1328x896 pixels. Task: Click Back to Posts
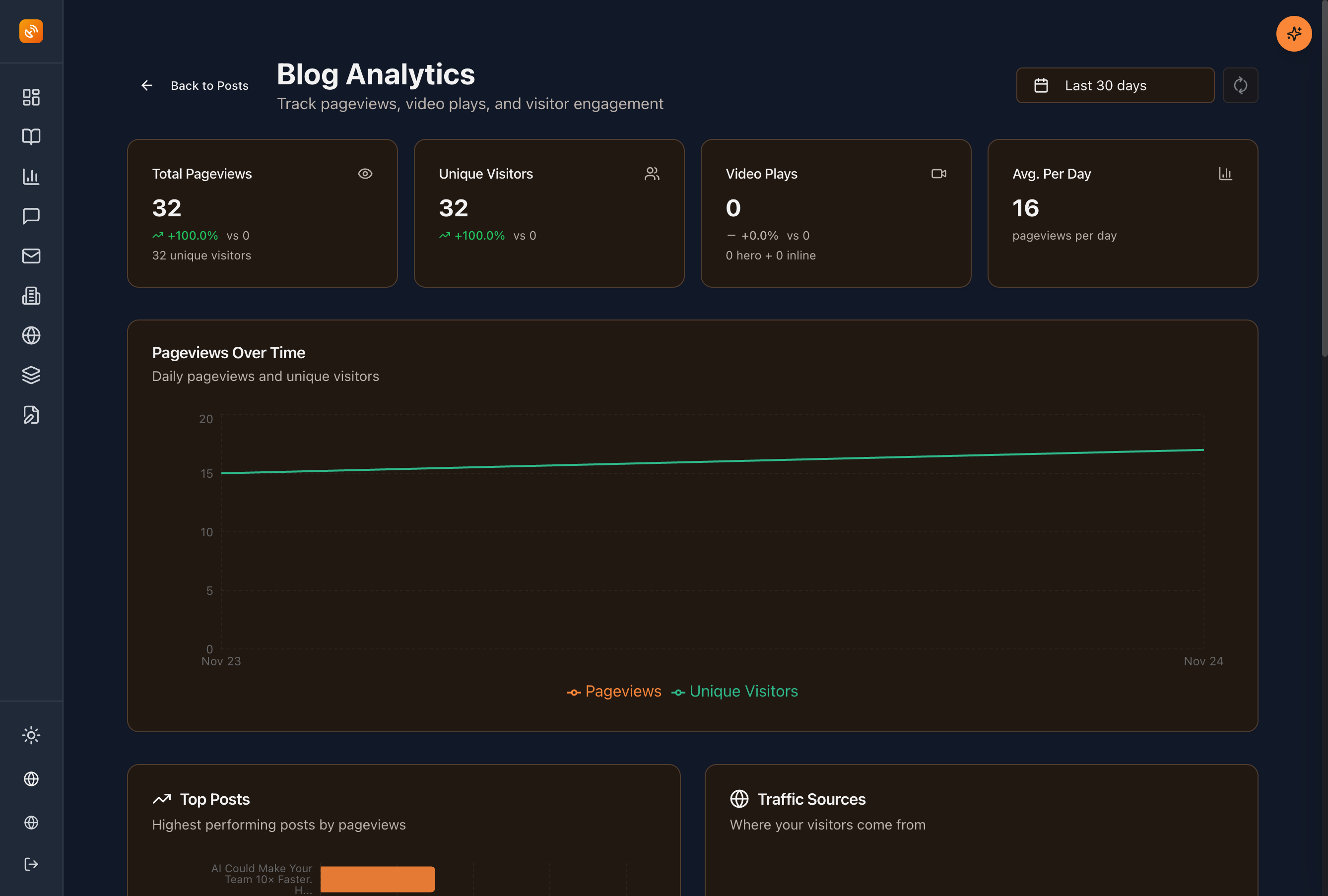point(209,85)
